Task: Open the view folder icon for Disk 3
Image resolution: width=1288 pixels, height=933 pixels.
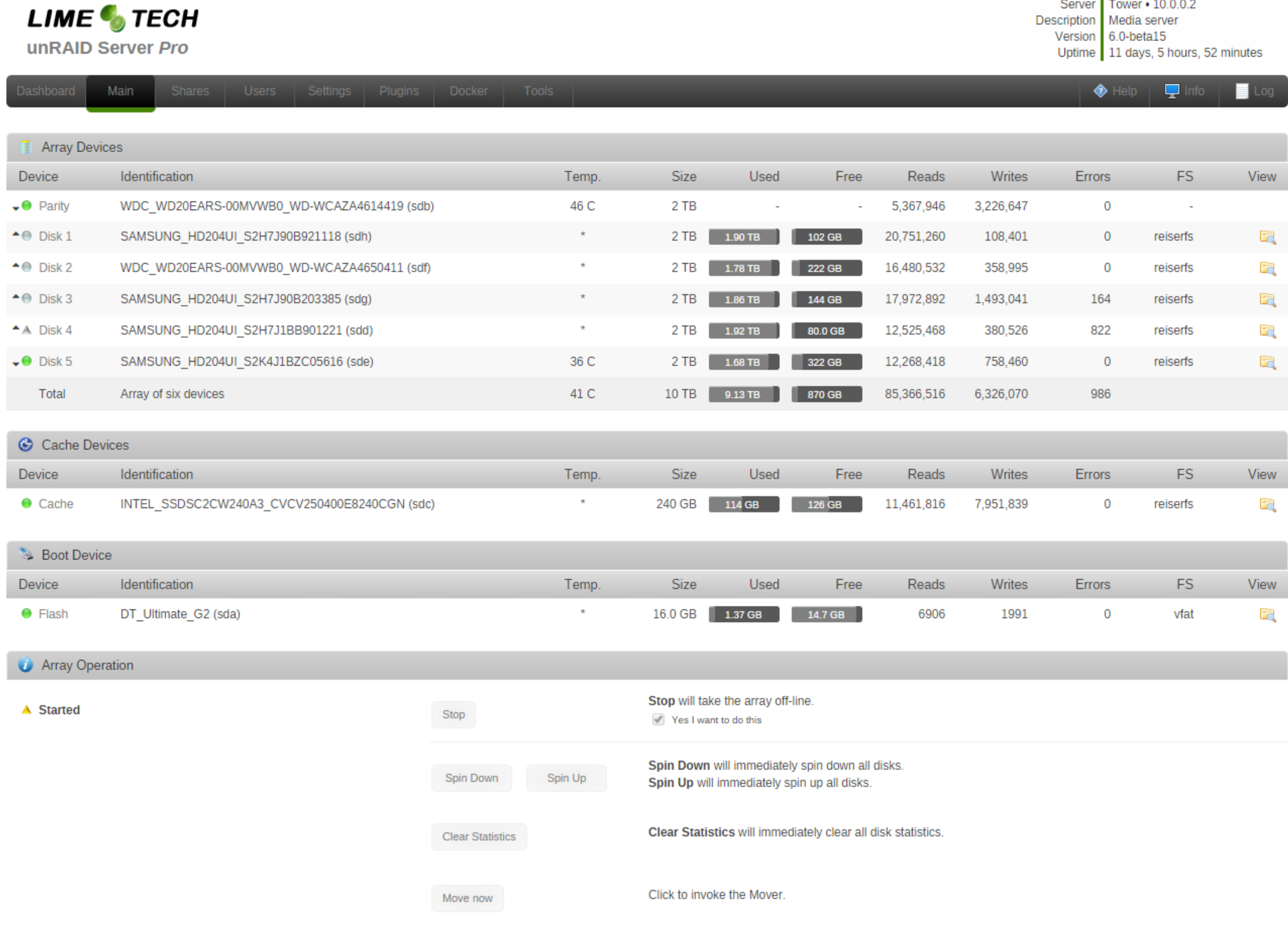Action: (1267, 299)
